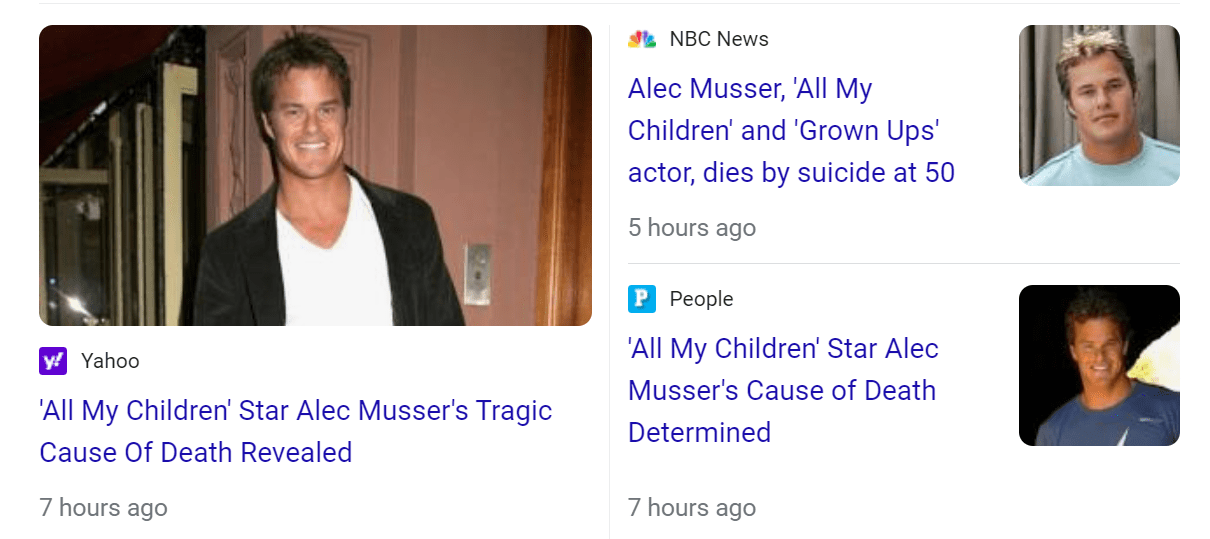Open Yahoo's 'Tragic Cause Of Death Revealed' headline
Viewport: 1210px width, 539px height.
(x=295, y=431)
